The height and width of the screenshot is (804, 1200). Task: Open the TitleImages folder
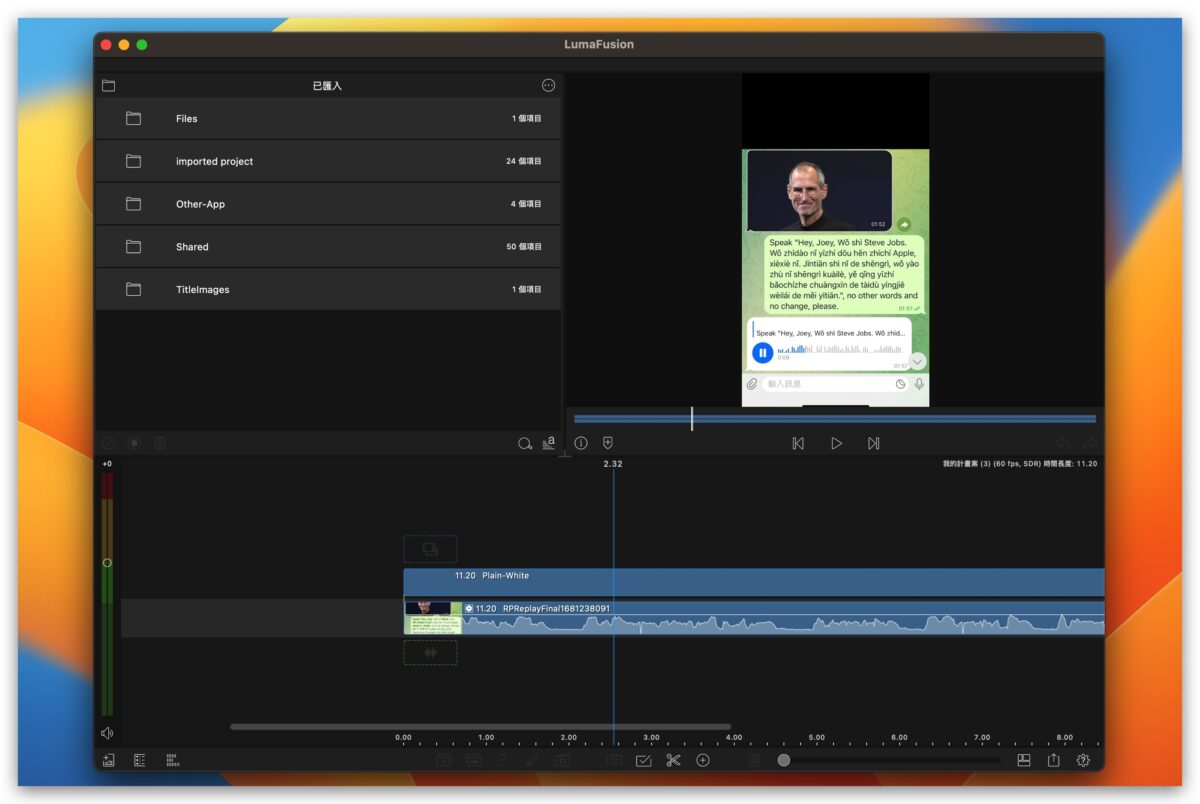(328, 289)
